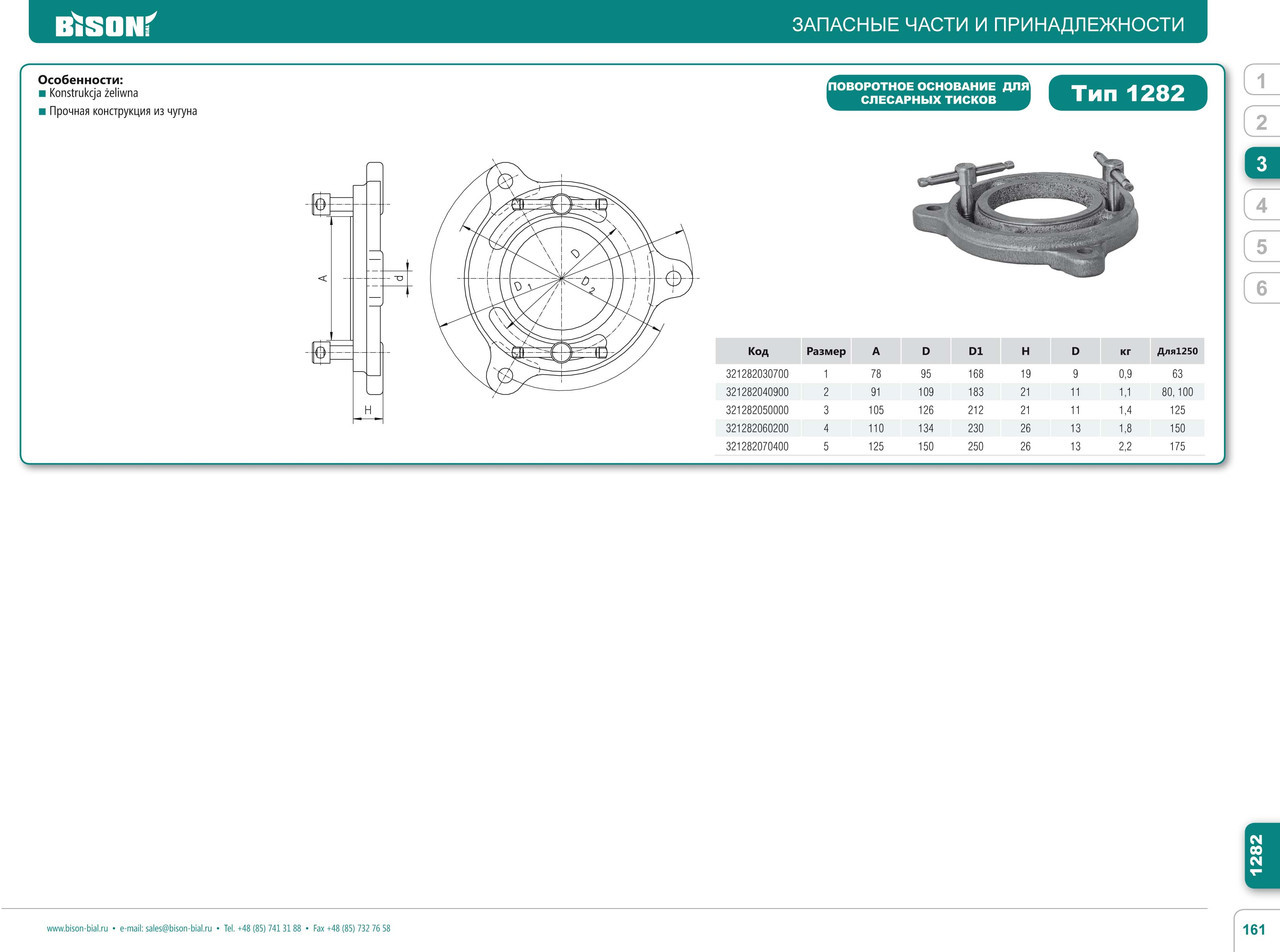This screenshot has width=1280, height=952.
Task: Click the Особенности heading
Action: pos(81,79)
